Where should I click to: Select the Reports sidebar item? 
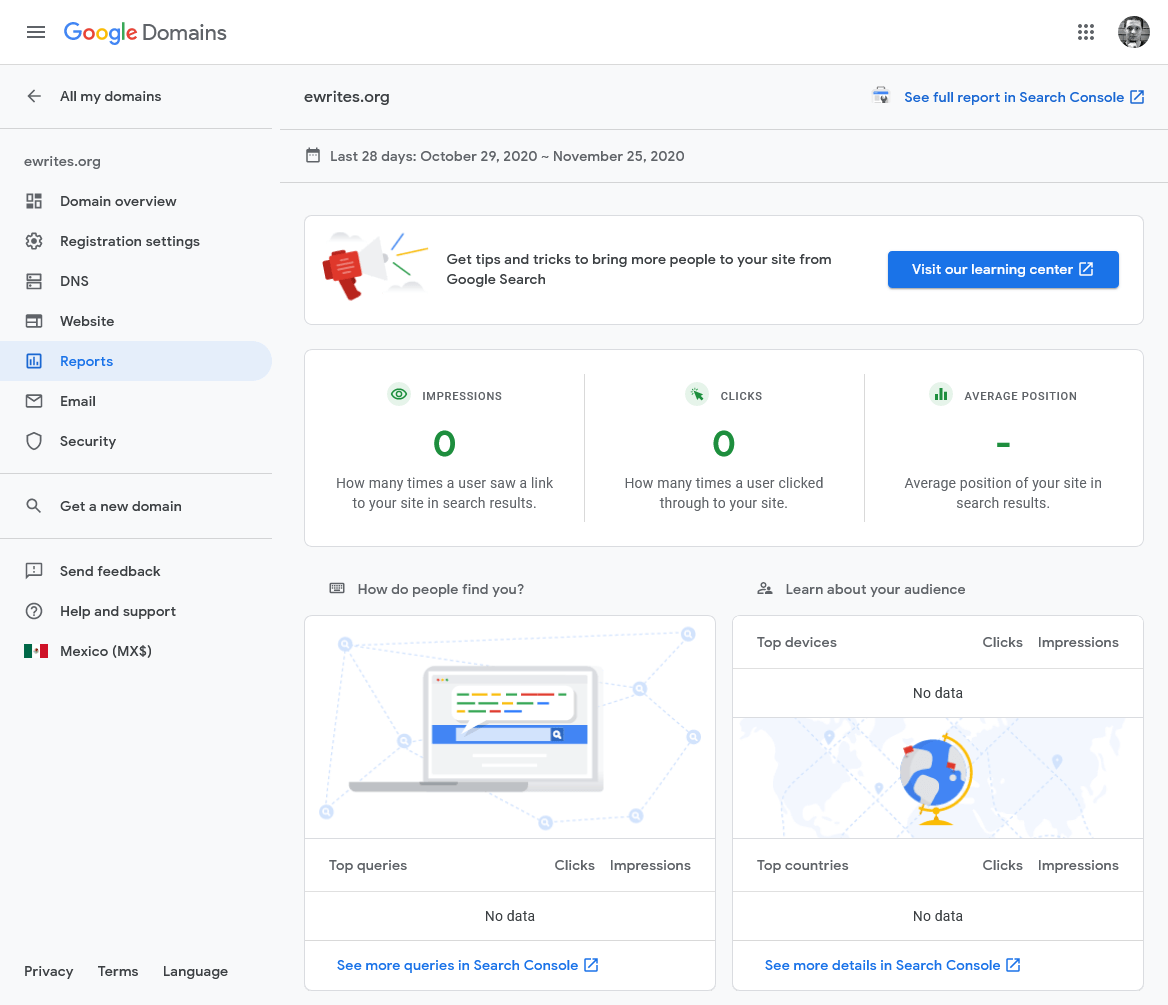136,361
